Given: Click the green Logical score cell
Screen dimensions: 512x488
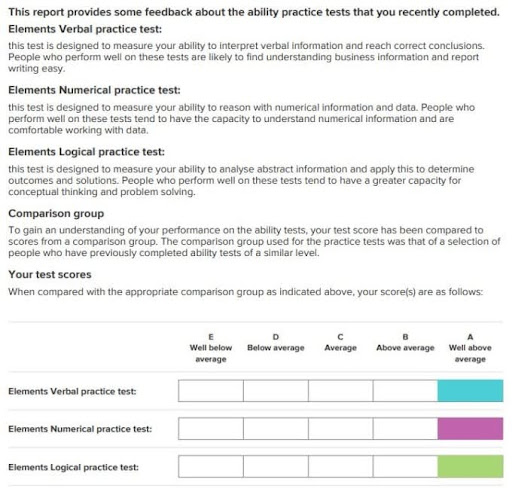Looking at the screenshot, I should click(x=470, y=466).
